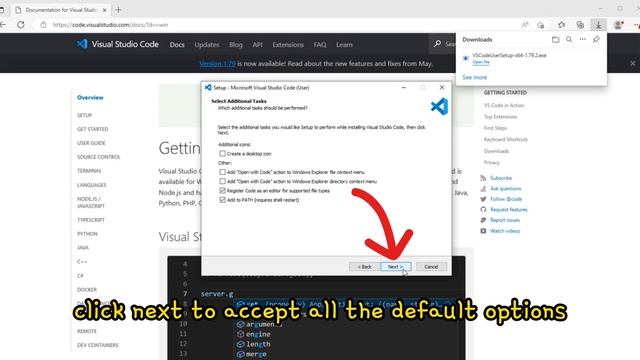
Task: Enable Open with Code file context menu
Action: pos(222,172)
